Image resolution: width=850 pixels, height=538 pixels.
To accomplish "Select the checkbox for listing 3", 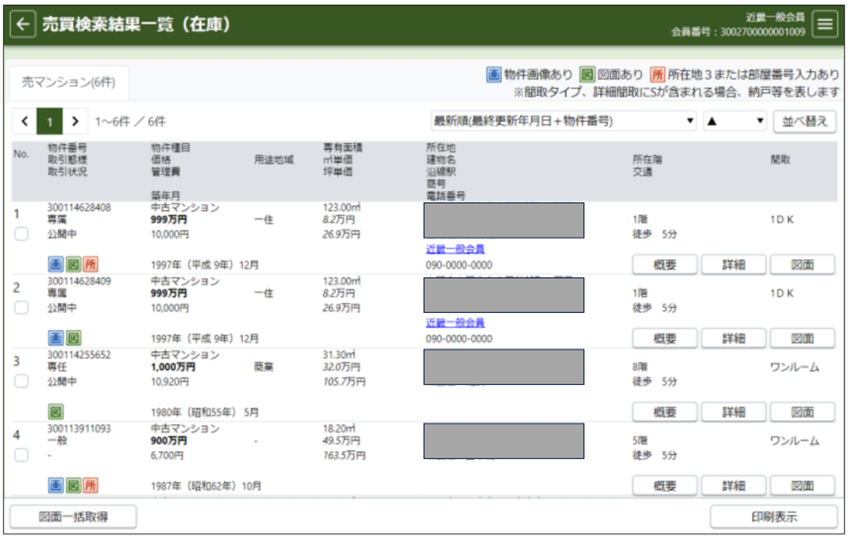I will click(x=21, y=381).
